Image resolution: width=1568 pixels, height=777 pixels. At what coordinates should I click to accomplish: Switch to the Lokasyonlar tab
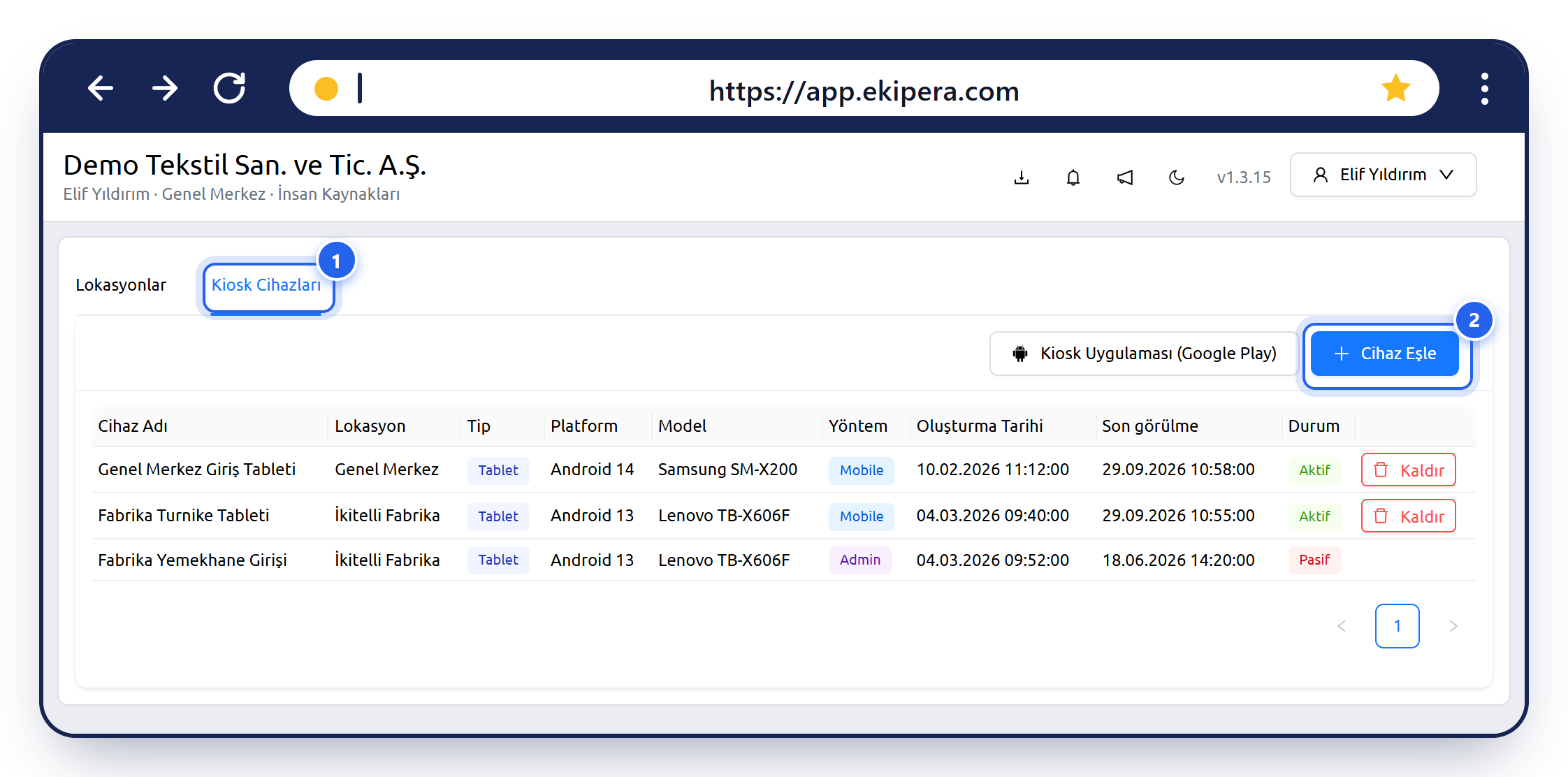pyautogui.click(x=121, y=285)
